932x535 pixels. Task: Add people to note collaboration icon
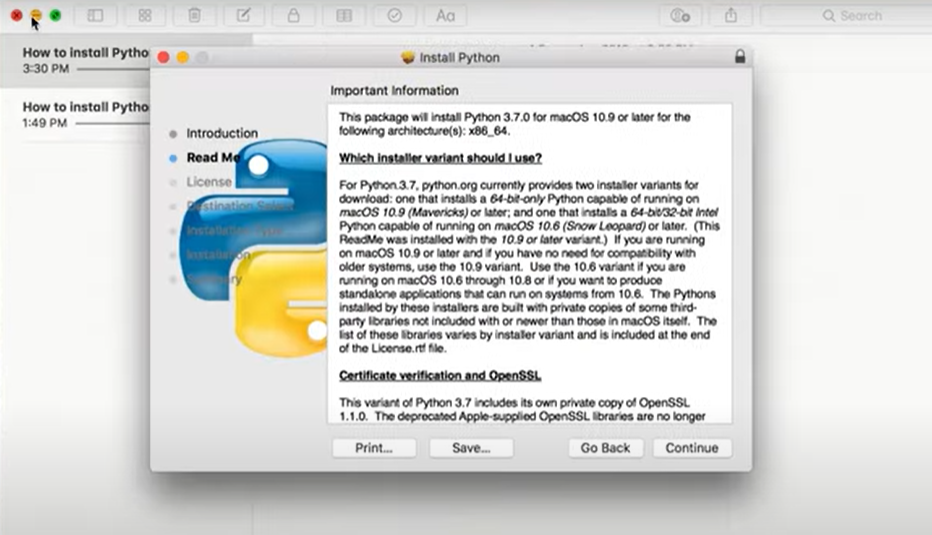(680, 15)
